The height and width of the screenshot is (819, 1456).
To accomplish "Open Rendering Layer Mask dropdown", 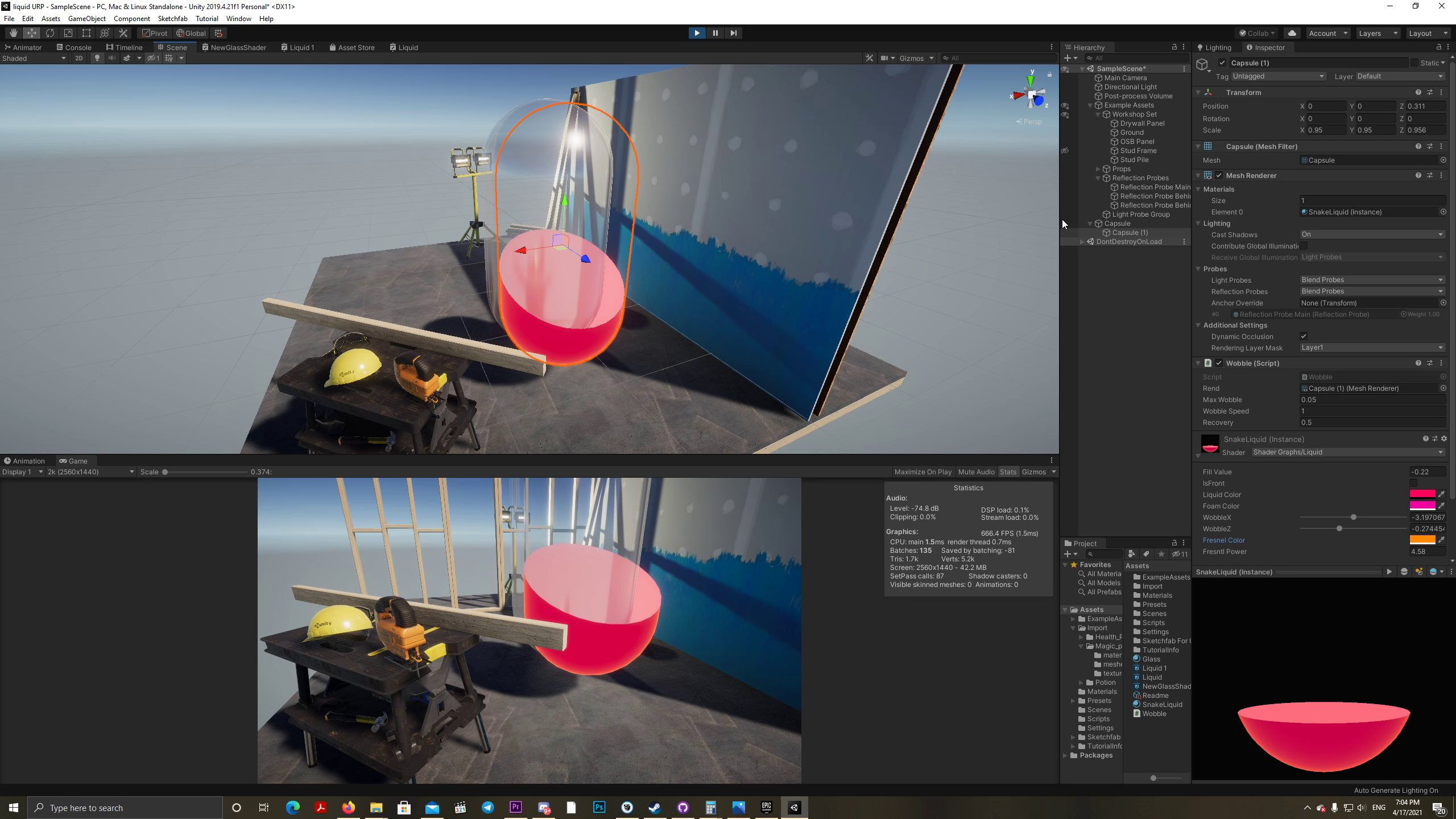I will point(1372,348).
